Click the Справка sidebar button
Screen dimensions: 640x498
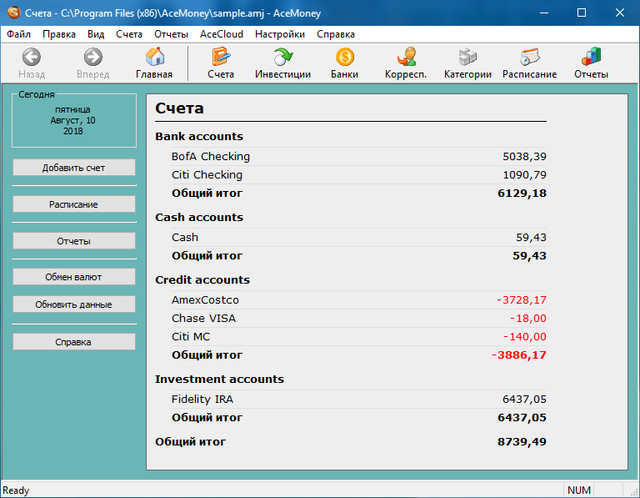click(x=73, y=342)
